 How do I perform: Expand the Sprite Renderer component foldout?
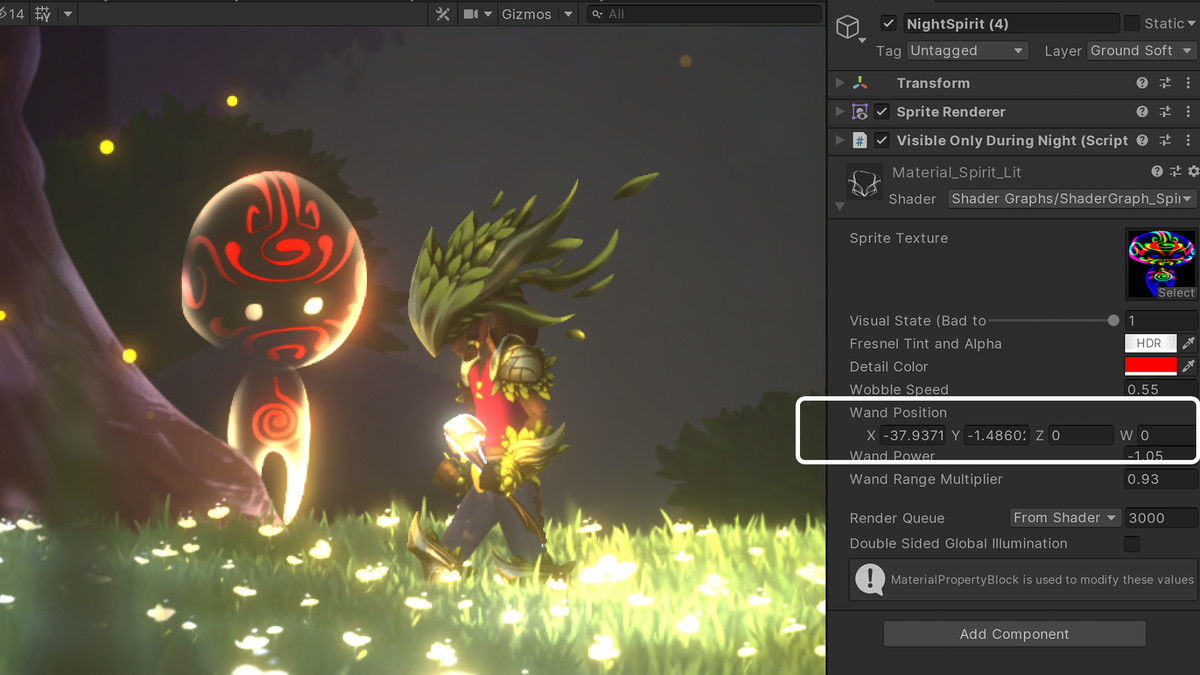(840, 112)
